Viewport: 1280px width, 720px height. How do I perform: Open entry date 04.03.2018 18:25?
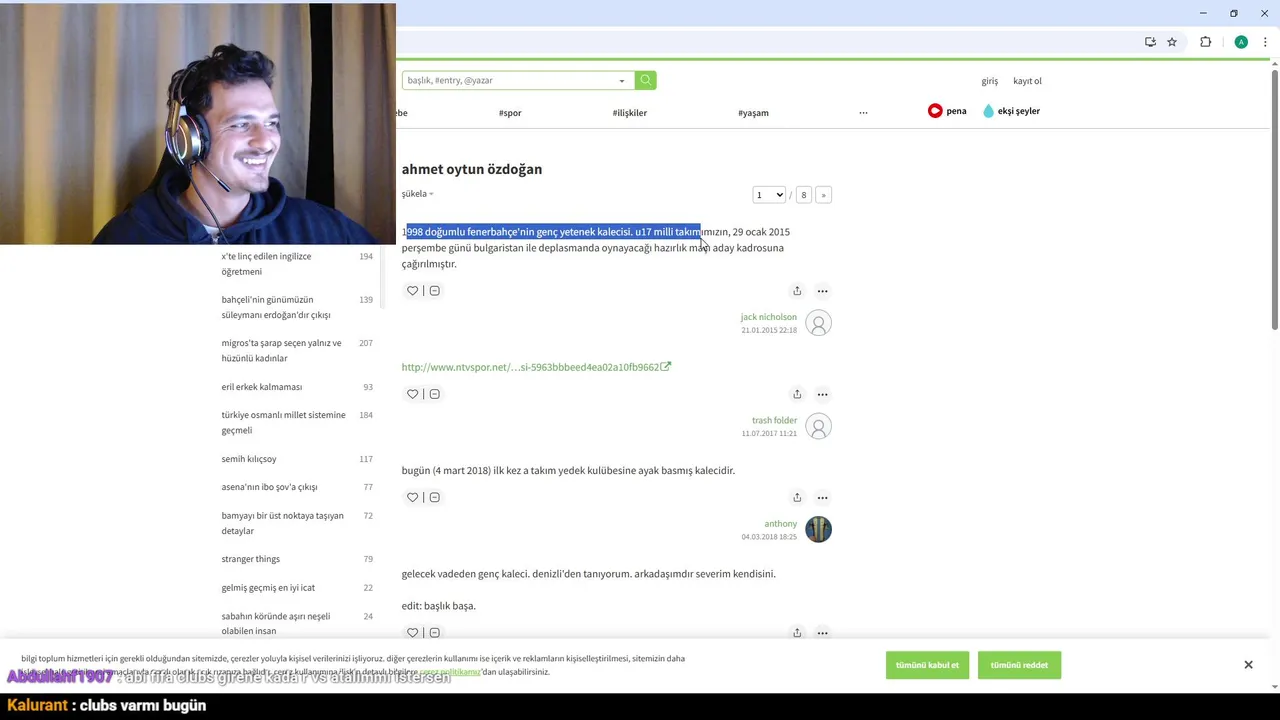[769, 537]
